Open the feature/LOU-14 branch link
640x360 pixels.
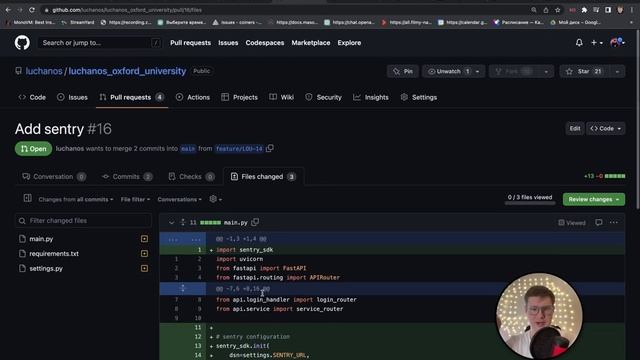coord(239,149)
